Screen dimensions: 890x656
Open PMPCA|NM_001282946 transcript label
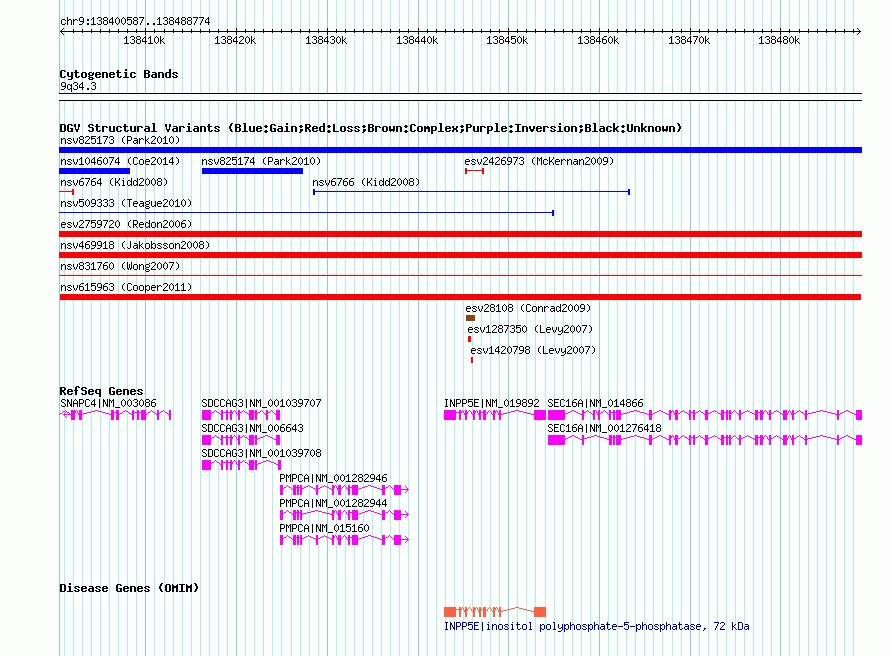(333, 478)
